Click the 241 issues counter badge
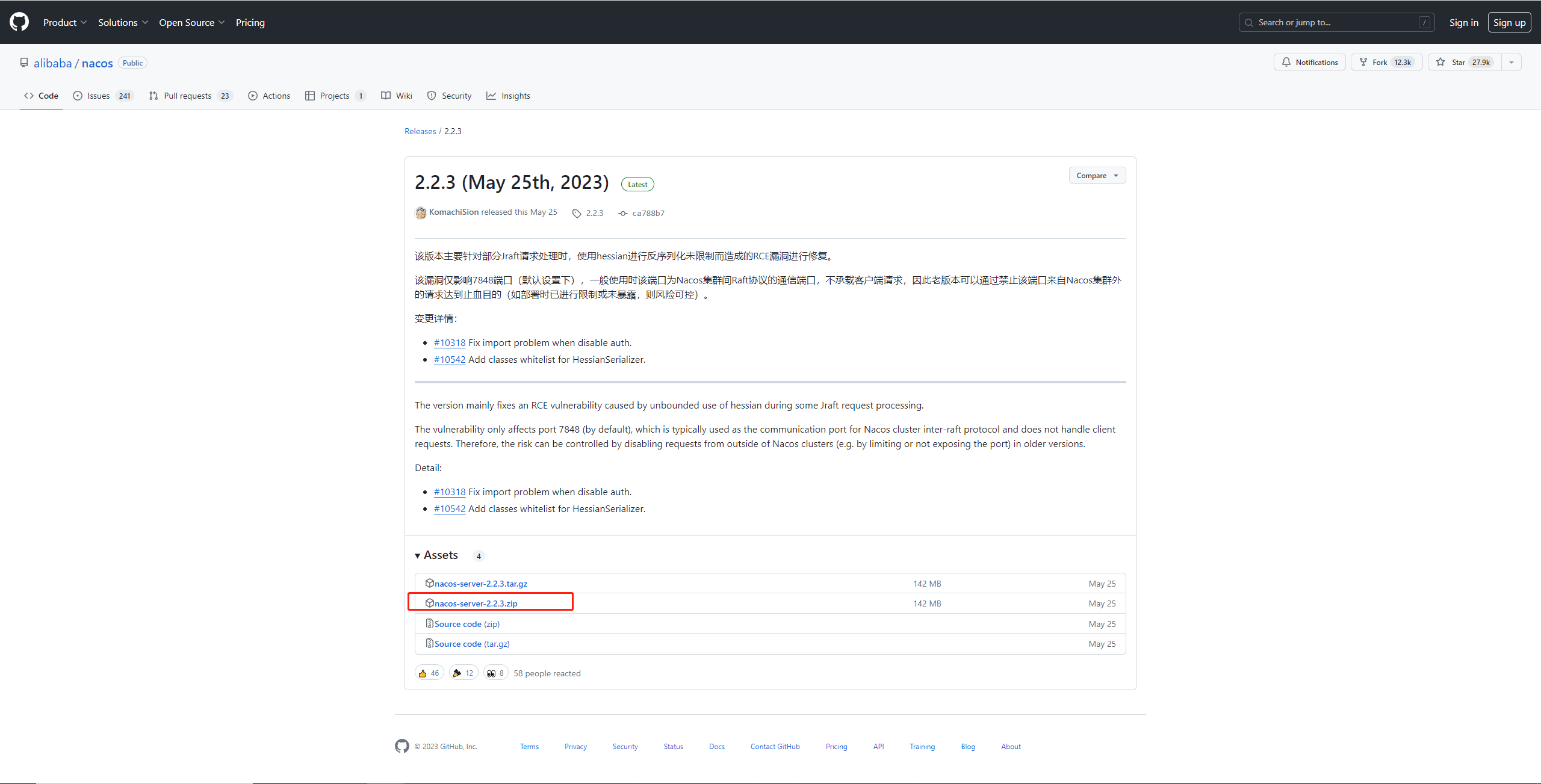This screenshot has width=1541, height=784. point(125,96)
